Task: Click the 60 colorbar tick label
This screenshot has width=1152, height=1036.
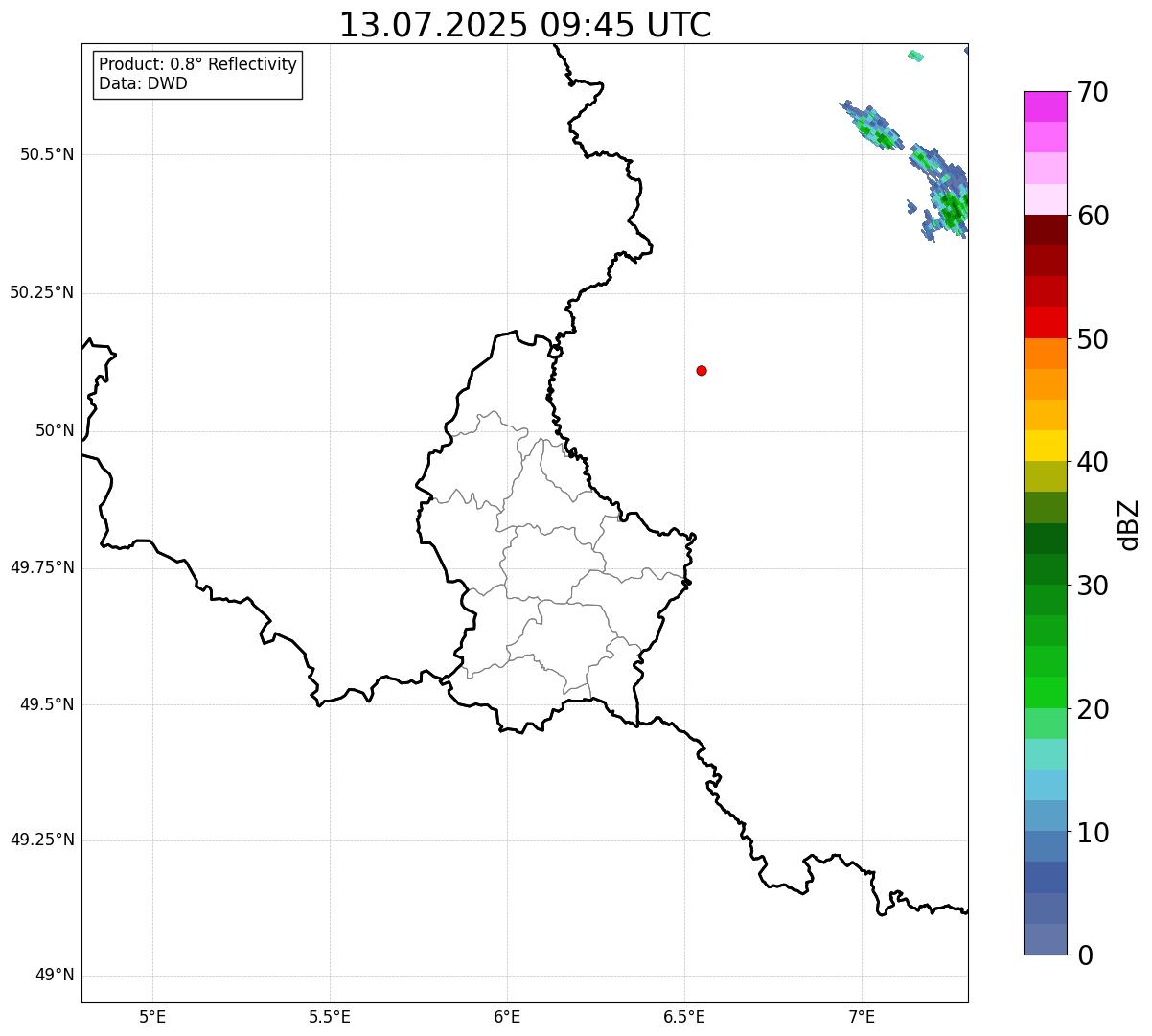Action: coord(1092,216)
